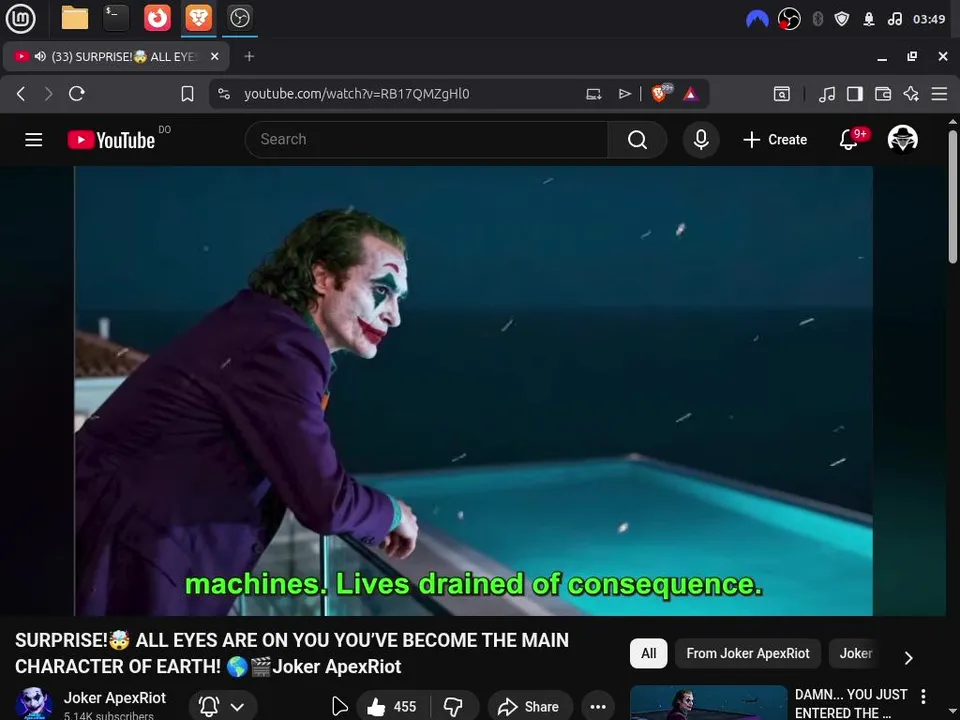
Task: Open options menu for the suggested video
Action: (923, 696)
